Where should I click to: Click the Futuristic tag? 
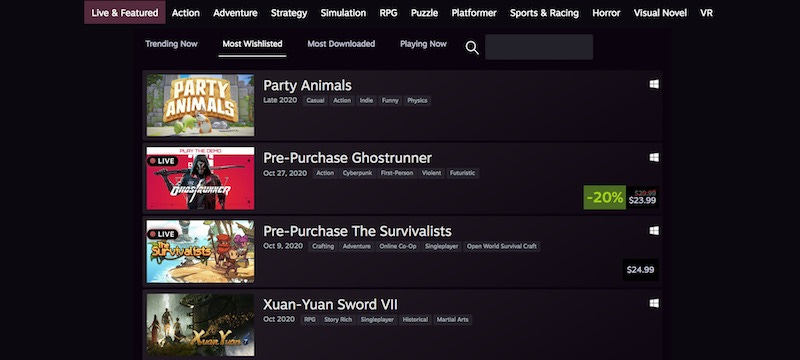[x=462, y=173]
